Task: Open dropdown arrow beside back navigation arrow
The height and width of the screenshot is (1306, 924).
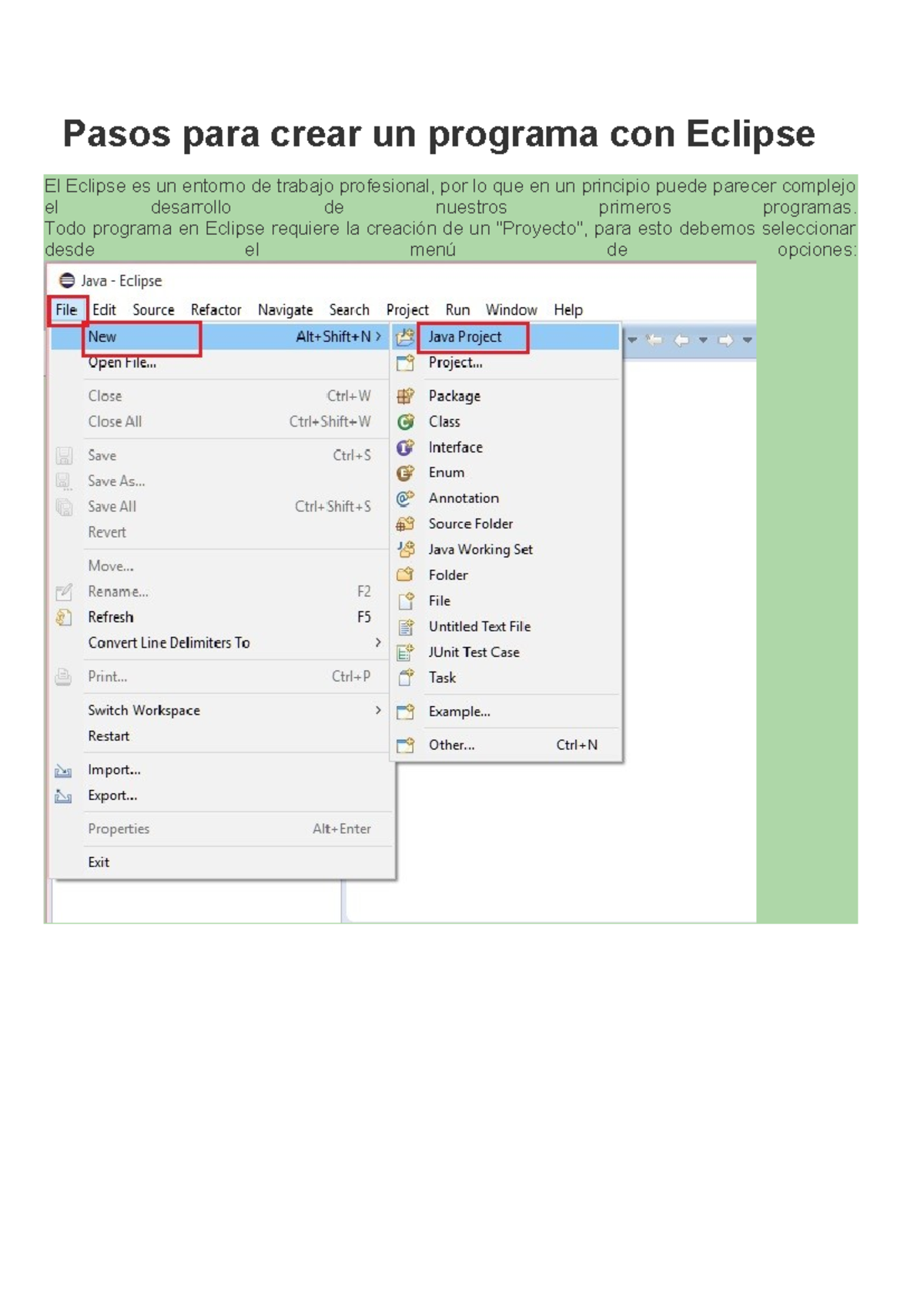Action: [x=703, y=340]
